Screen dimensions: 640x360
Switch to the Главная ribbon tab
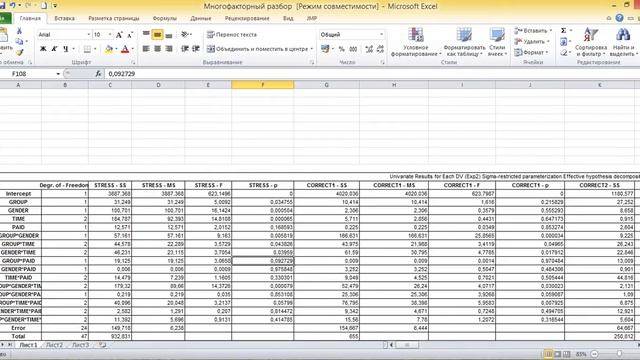[30, 18]
